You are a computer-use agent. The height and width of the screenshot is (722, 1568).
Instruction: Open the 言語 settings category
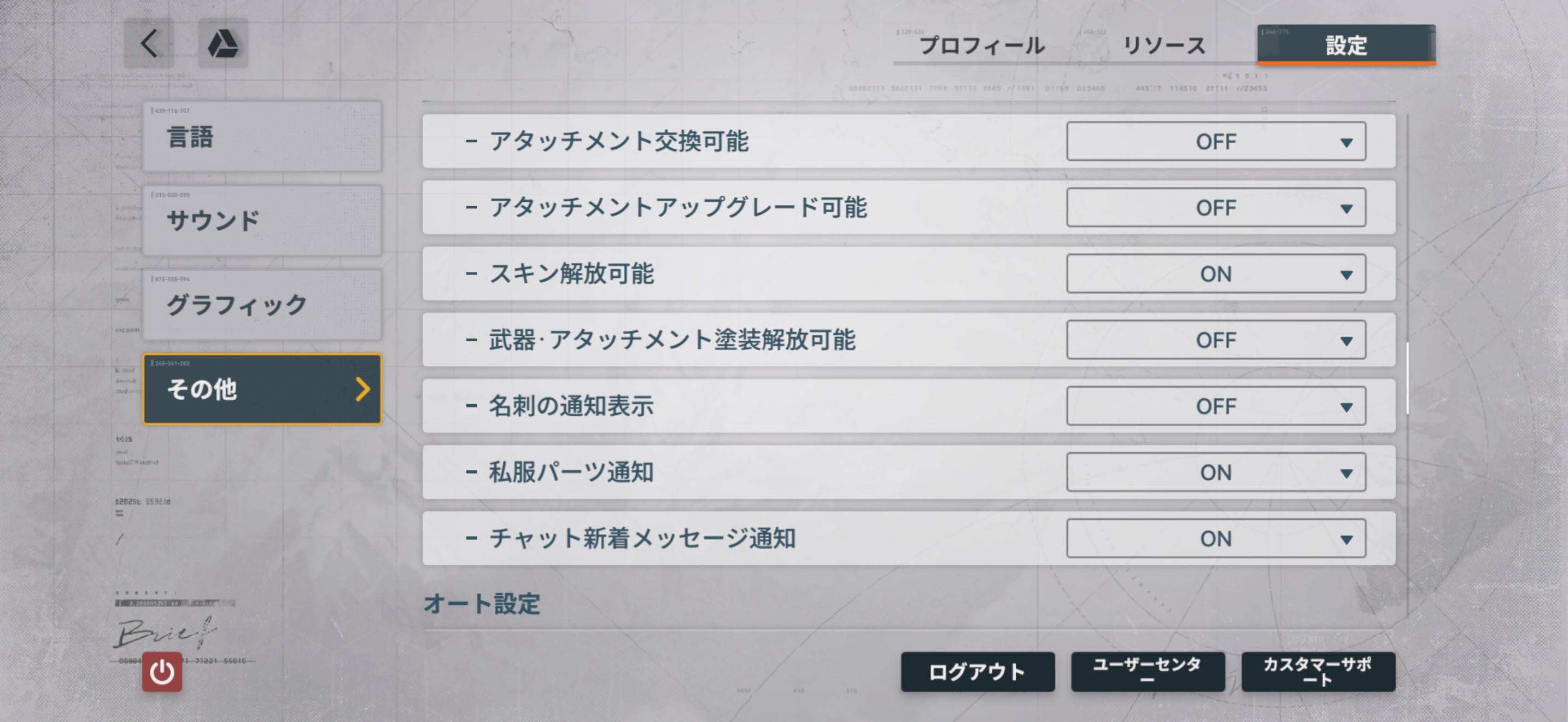[x=262, y=137]
